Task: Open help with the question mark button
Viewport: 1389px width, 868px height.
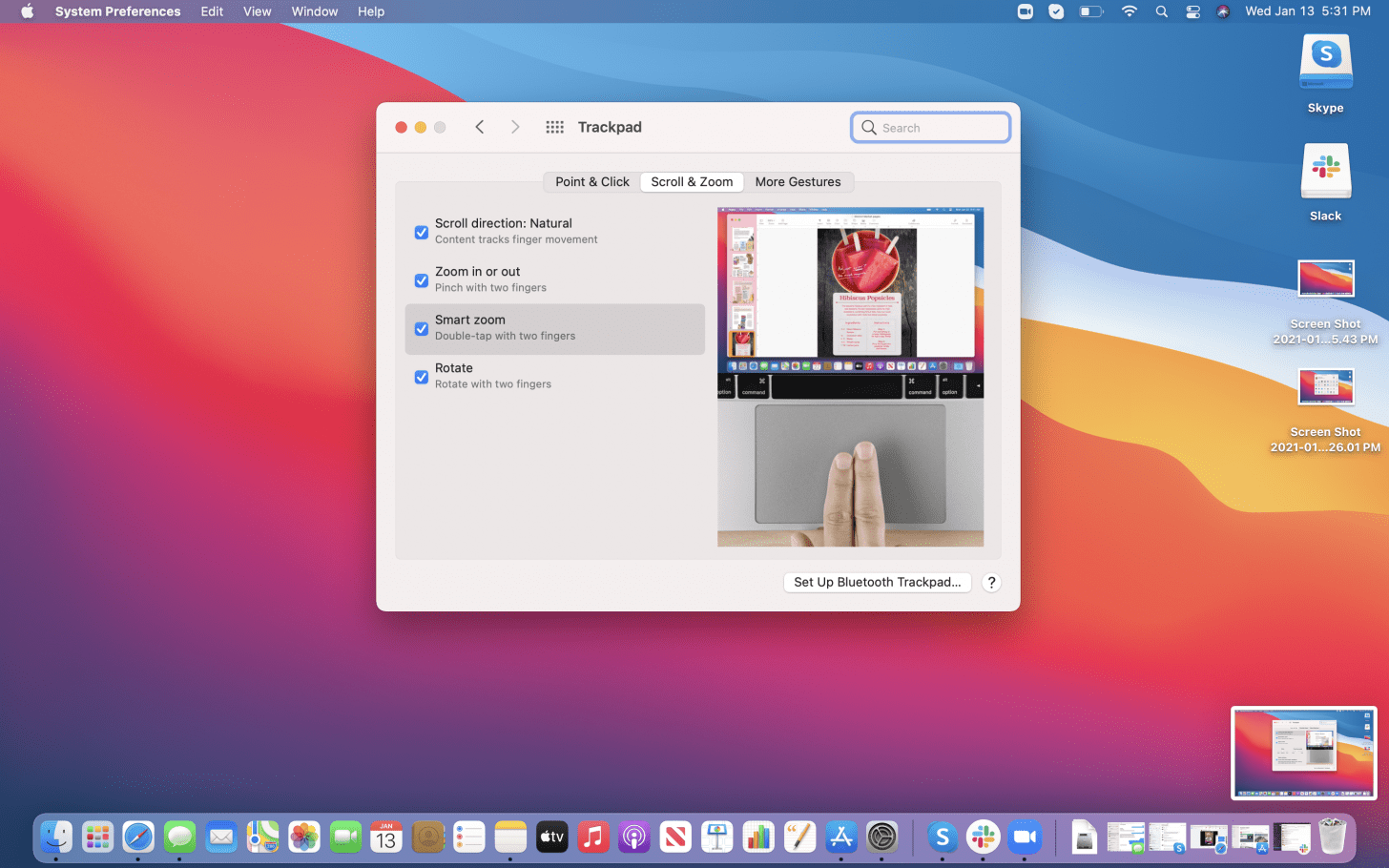Action: (991, 583)
